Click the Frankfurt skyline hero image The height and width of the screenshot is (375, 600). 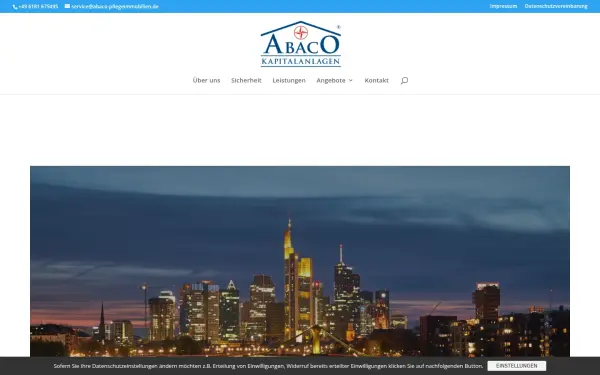(300, 261)
